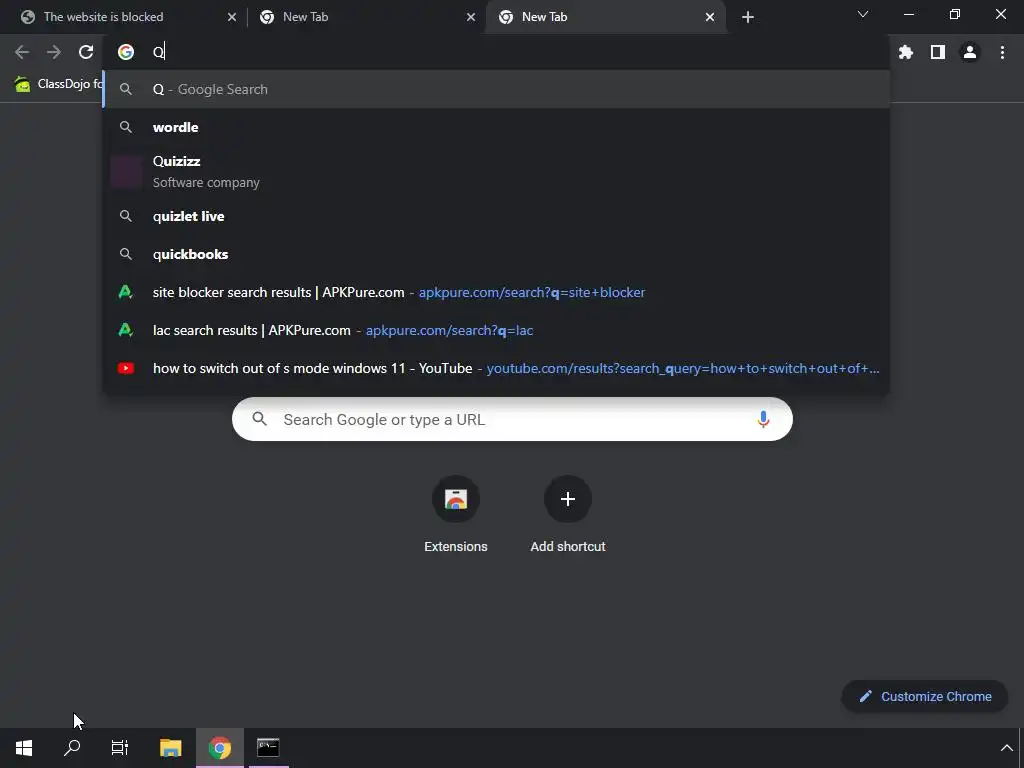Viewport: 1024px width, 768px height.
Task: Choose the 'wordle' suggestion
Action: 496,127
